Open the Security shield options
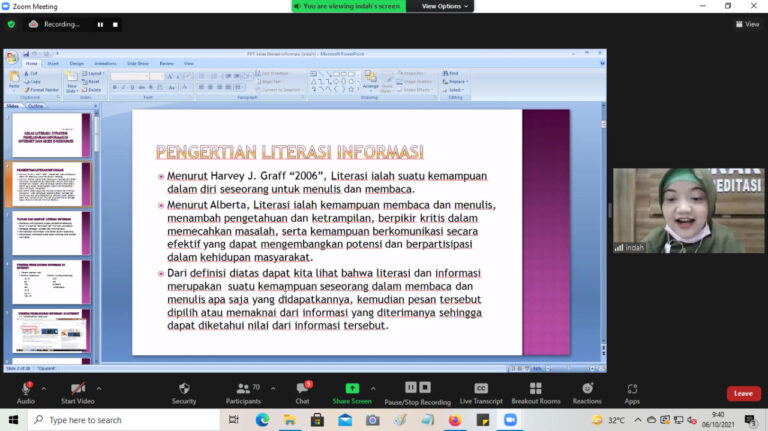768x431 pixels. [x=184, y=390]
